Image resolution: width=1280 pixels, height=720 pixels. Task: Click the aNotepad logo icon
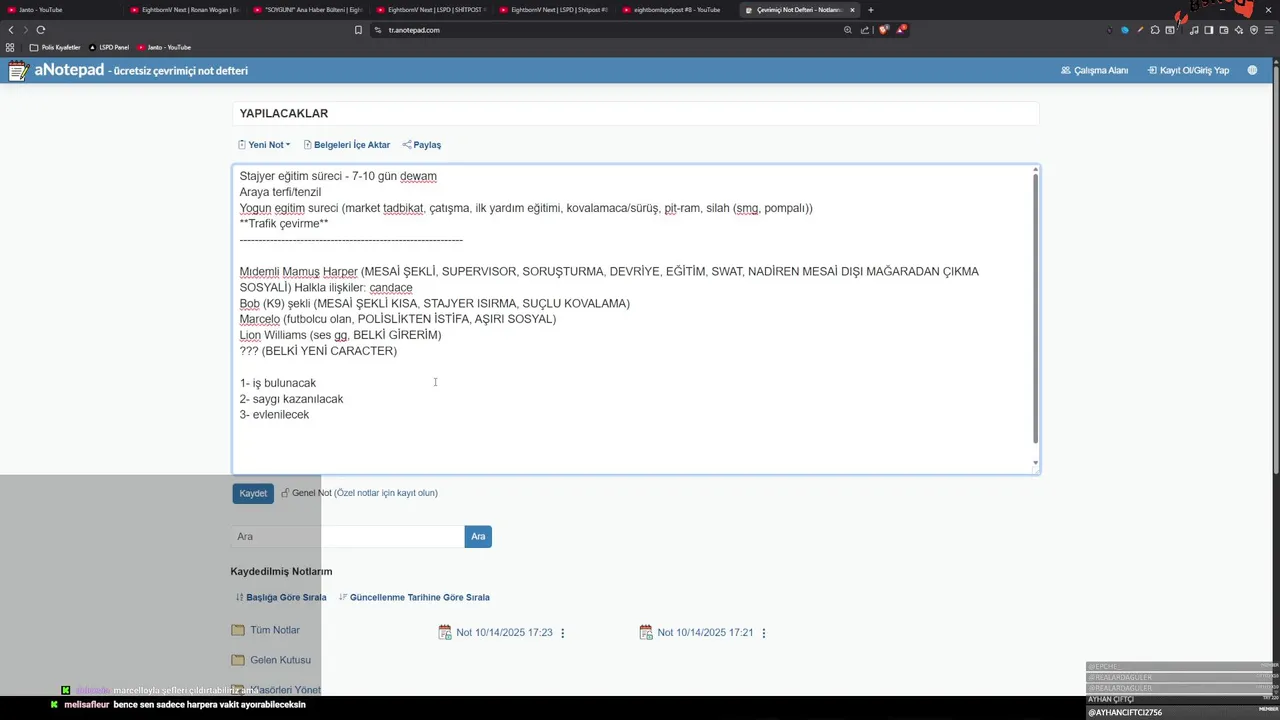[18, 70]
